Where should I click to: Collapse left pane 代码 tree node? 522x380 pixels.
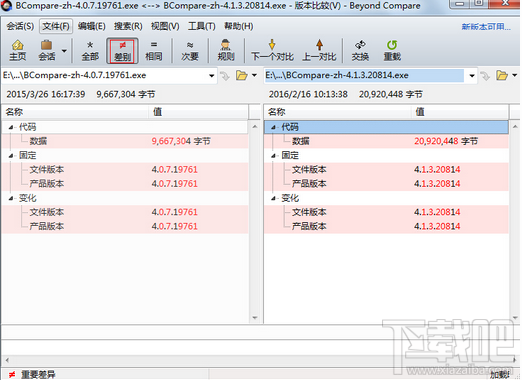point(11,127)
